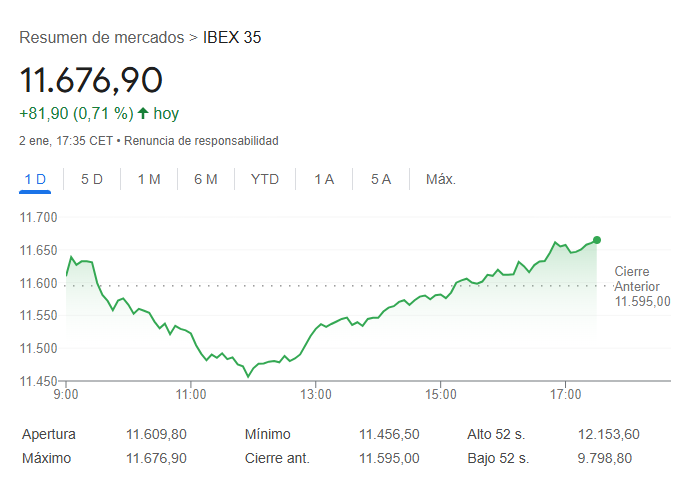Click the IBEX 35 breadcrumb title
The width and height of the screenshot is (690, 479).
232,38
